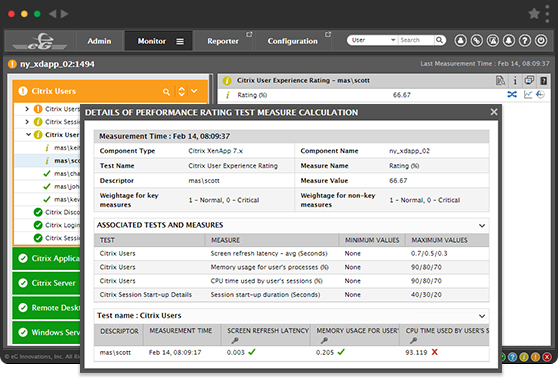This screenshot has width=558, height=382.
Task: Click the eG Innovations logo
Action: point(40,41)
